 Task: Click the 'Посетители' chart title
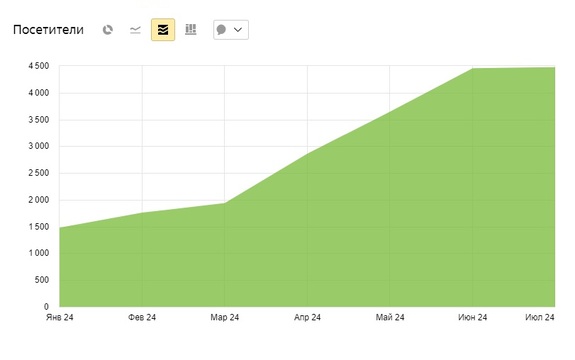[48, 30]
